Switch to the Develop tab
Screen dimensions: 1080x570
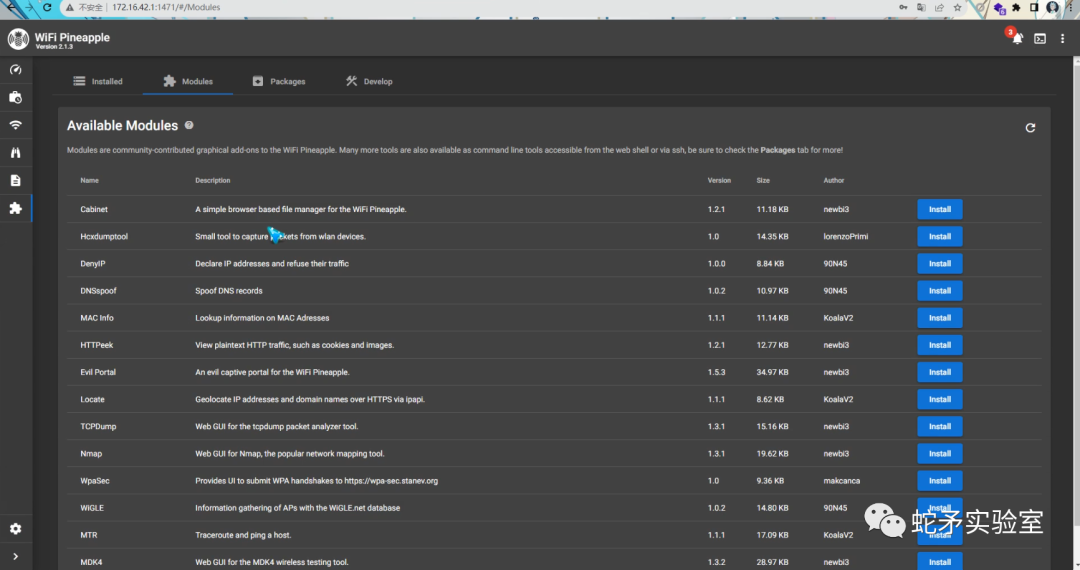tap(369, 81)
